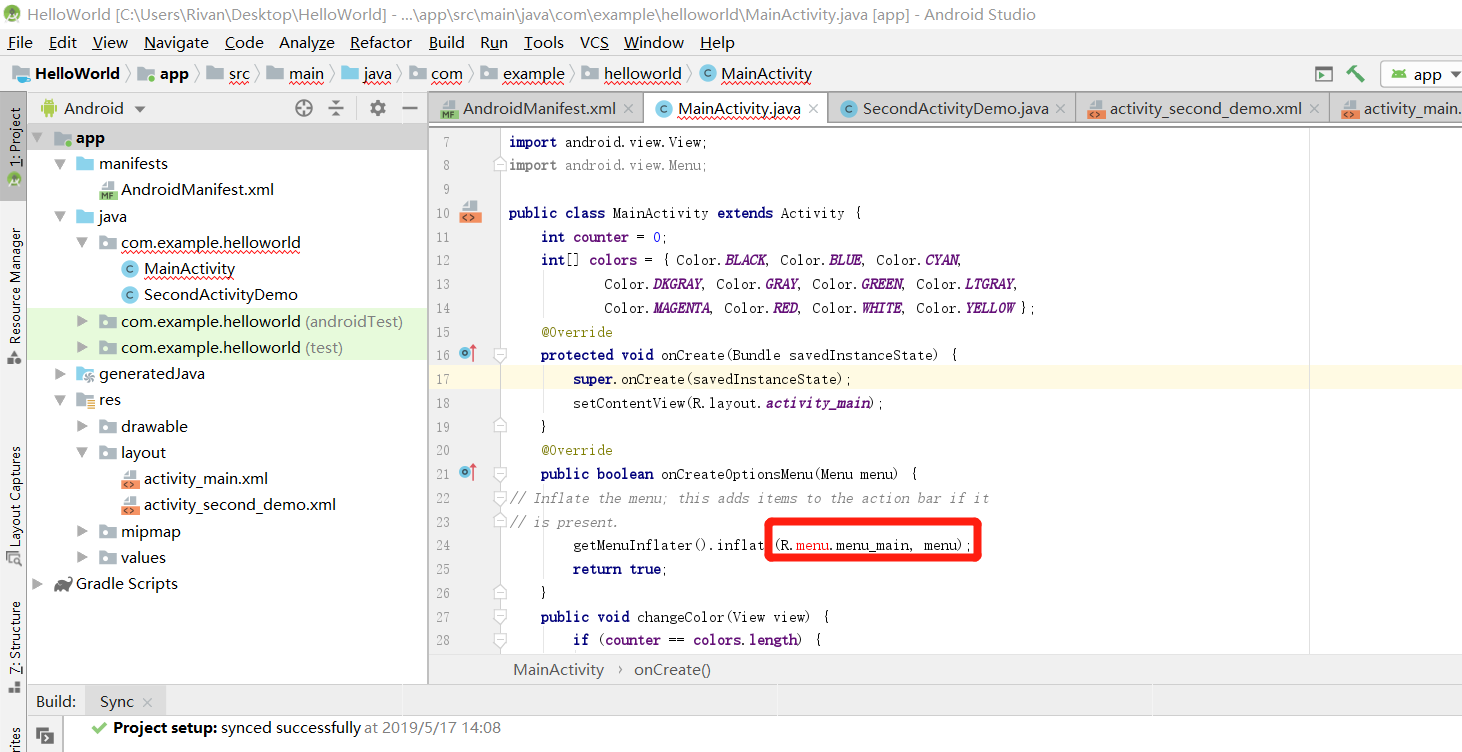Image resolution: width=1462 pixels, height=752 pixels.
Task: Toggle the 1: Project tool window tab
Action: tap(14, 147)
